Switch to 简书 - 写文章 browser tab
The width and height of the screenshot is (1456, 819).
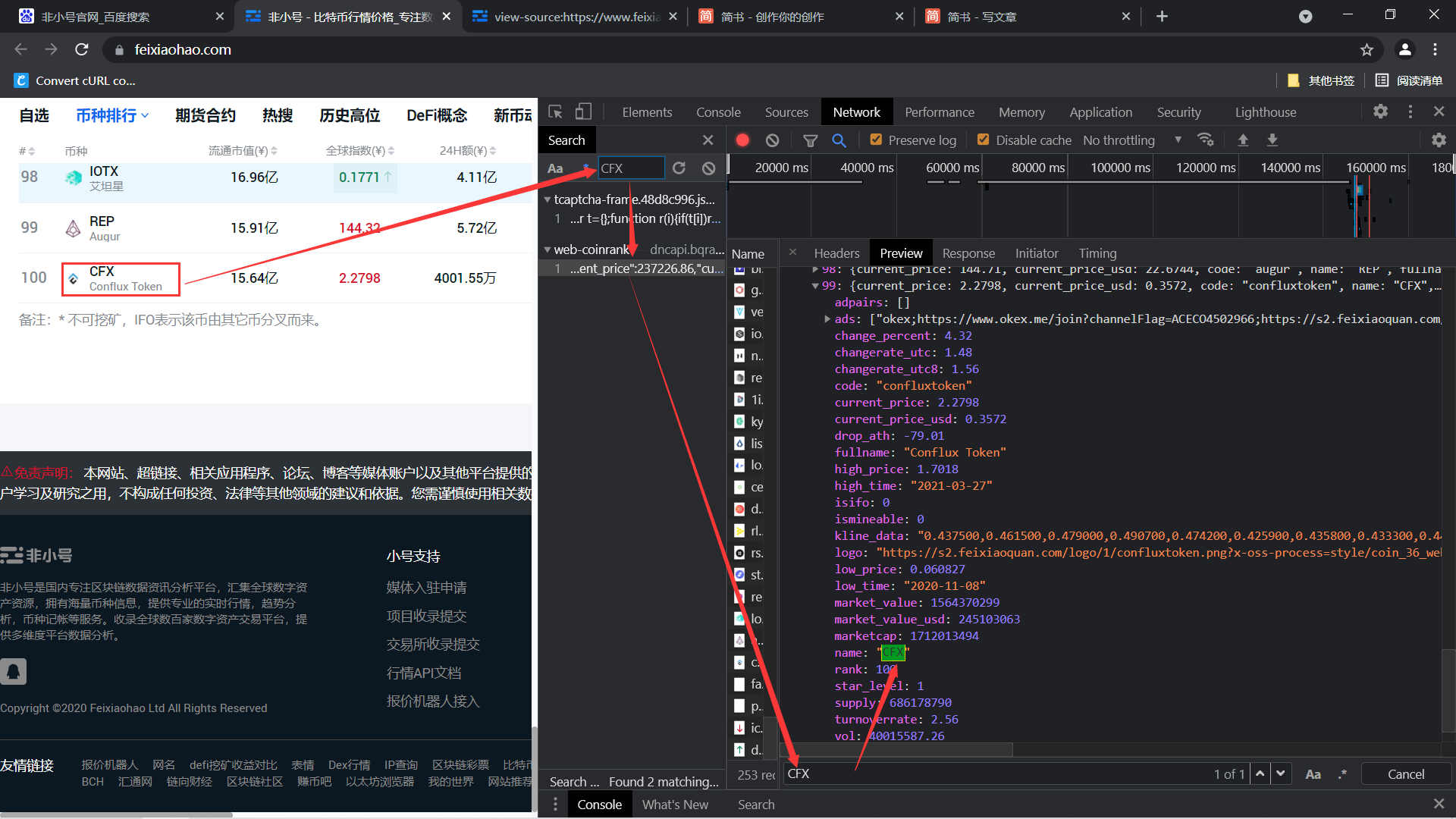1028,17
